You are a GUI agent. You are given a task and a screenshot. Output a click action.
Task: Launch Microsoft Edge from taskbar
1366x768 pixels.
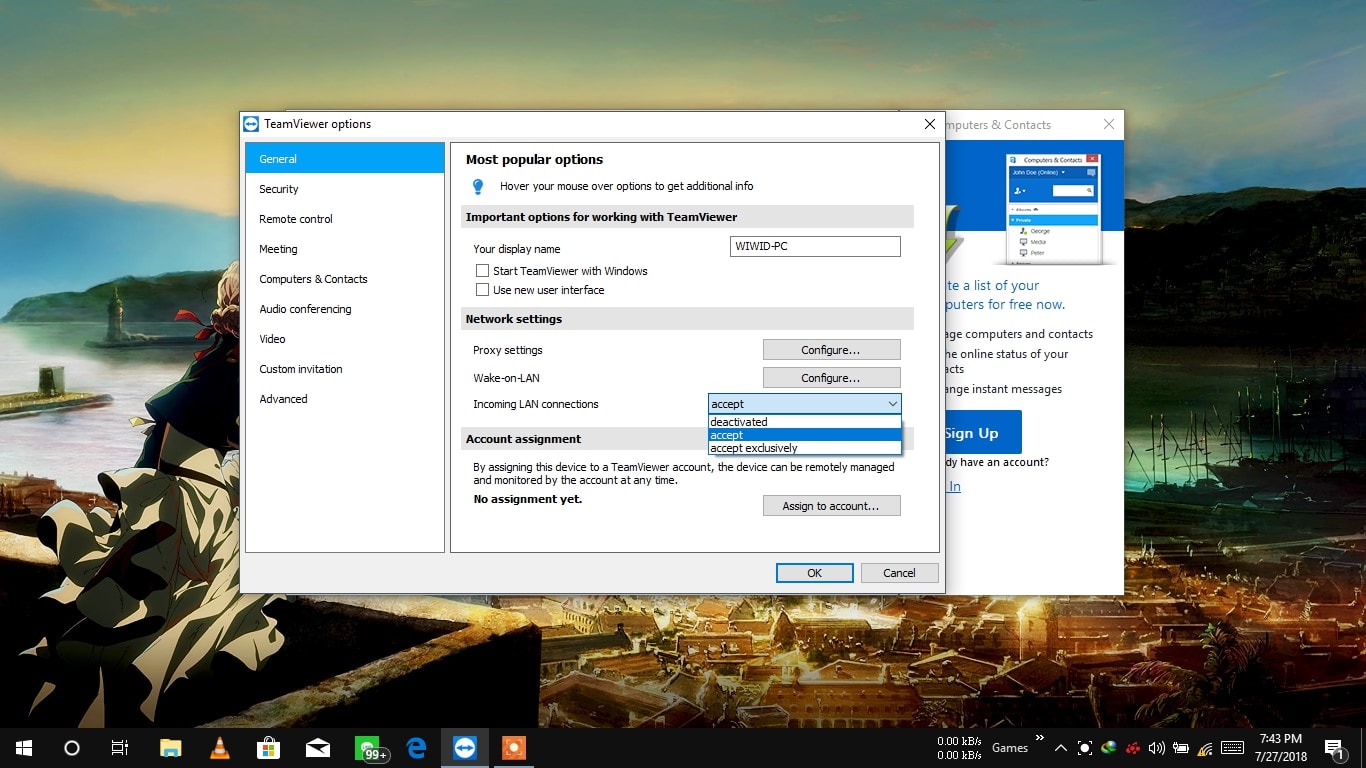click(416, 748)
